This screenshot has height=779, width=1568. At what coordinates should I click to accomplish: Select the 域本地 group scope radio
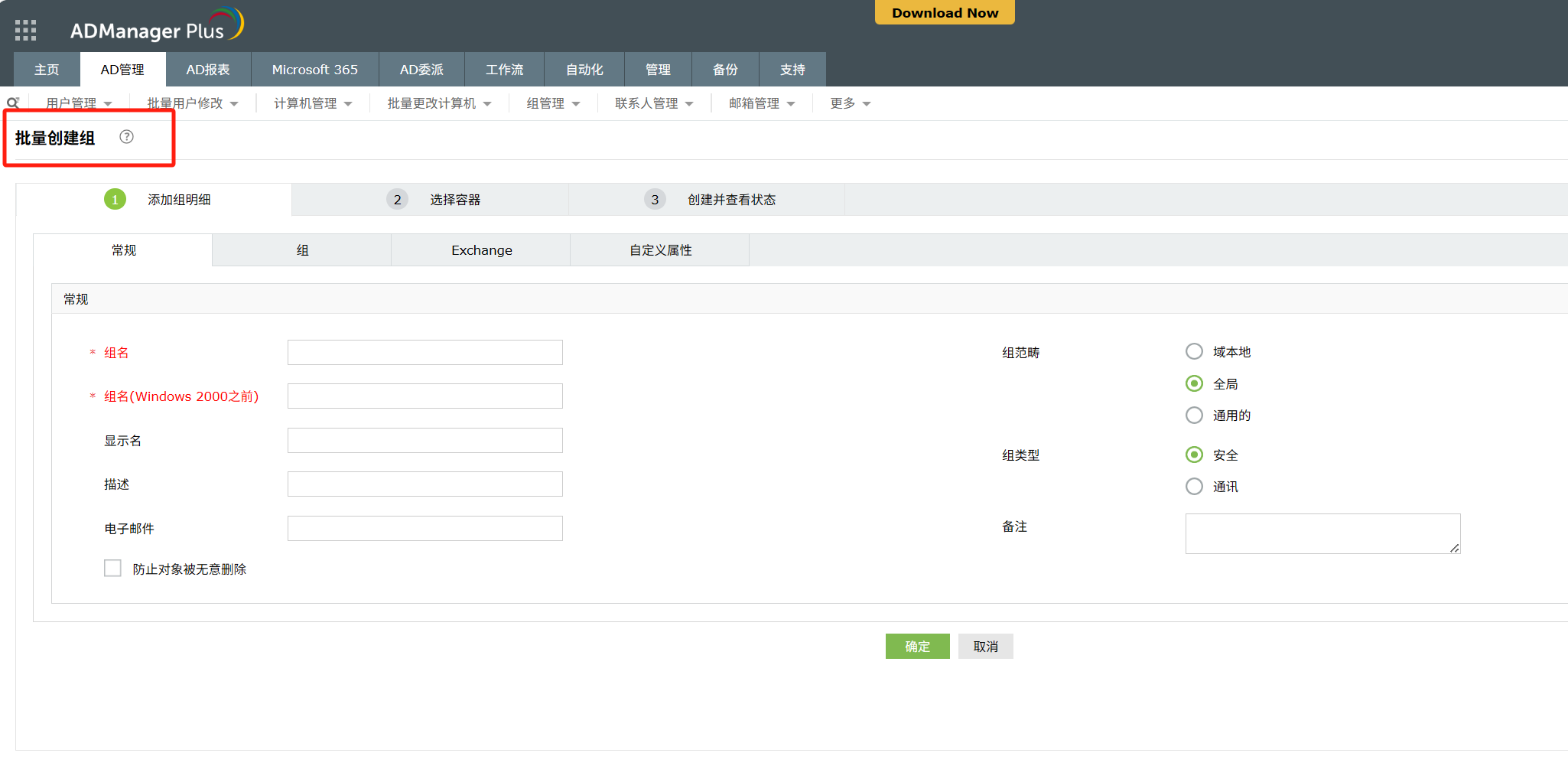[x=1193, y=352]
